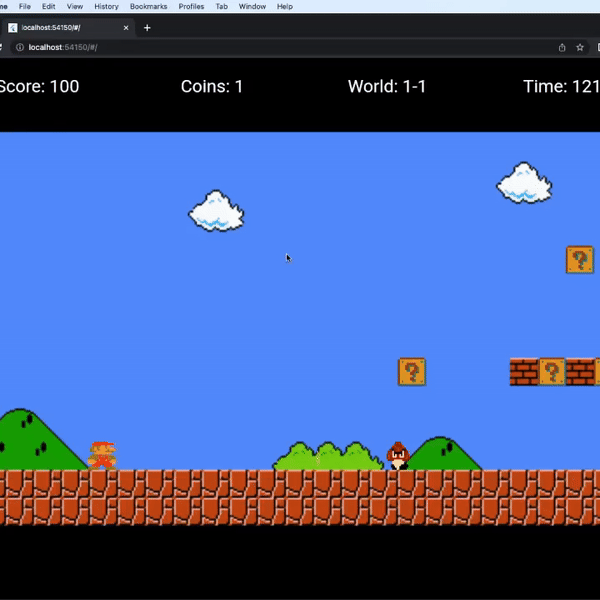Click the question block between the bricks
The width and height of the screenshot is (600, 600).
551,372
